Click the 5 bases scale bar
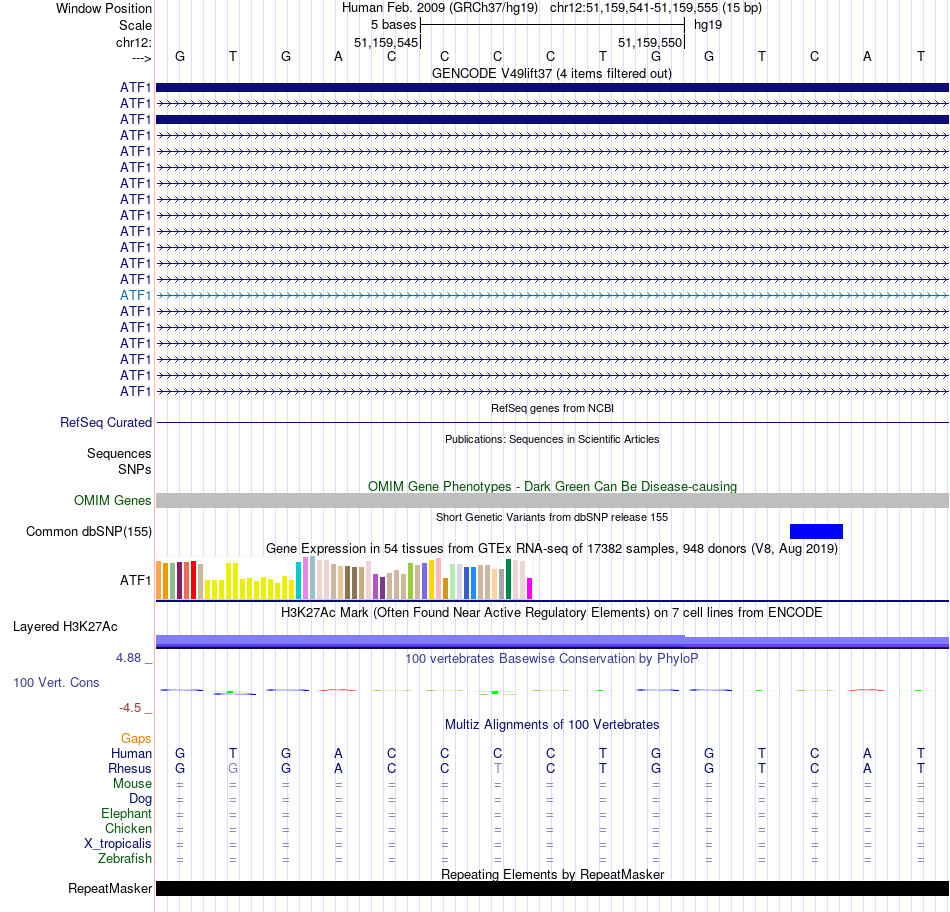950x912 pixels. point(552,25)
